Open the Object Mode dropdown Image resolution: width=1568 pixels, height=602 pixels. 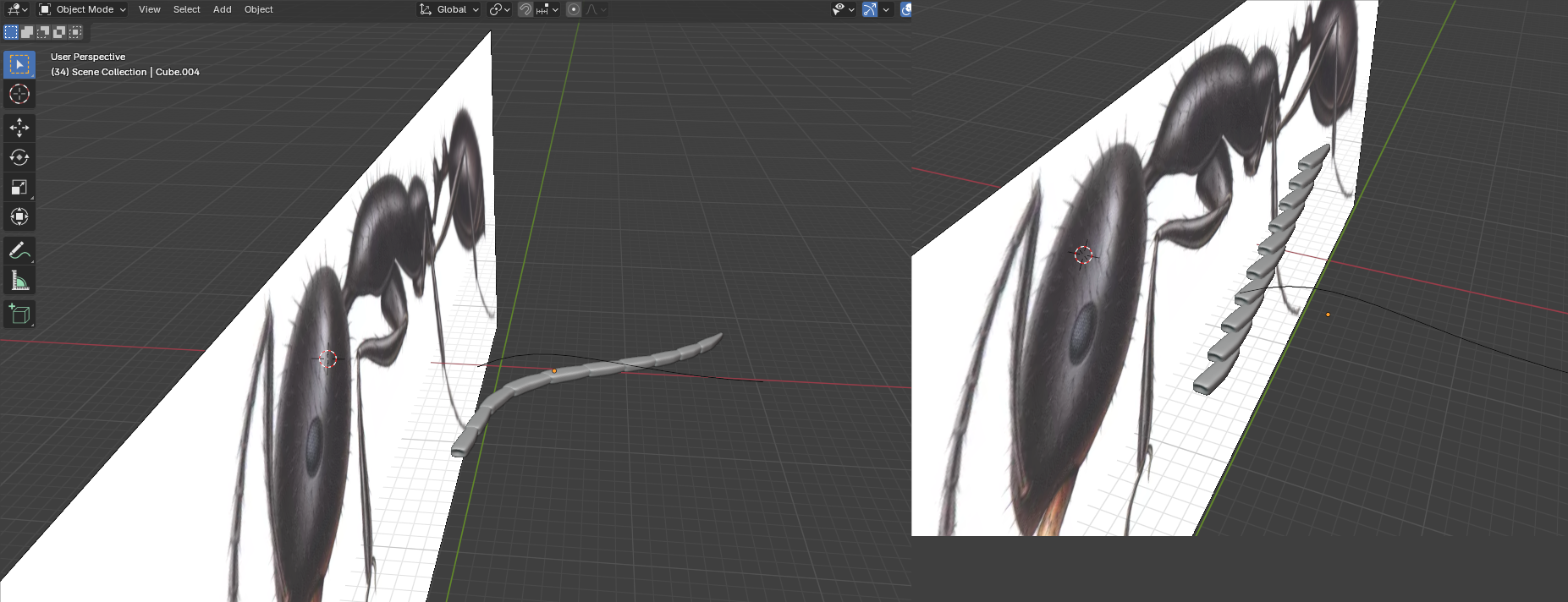click(82, 9)
